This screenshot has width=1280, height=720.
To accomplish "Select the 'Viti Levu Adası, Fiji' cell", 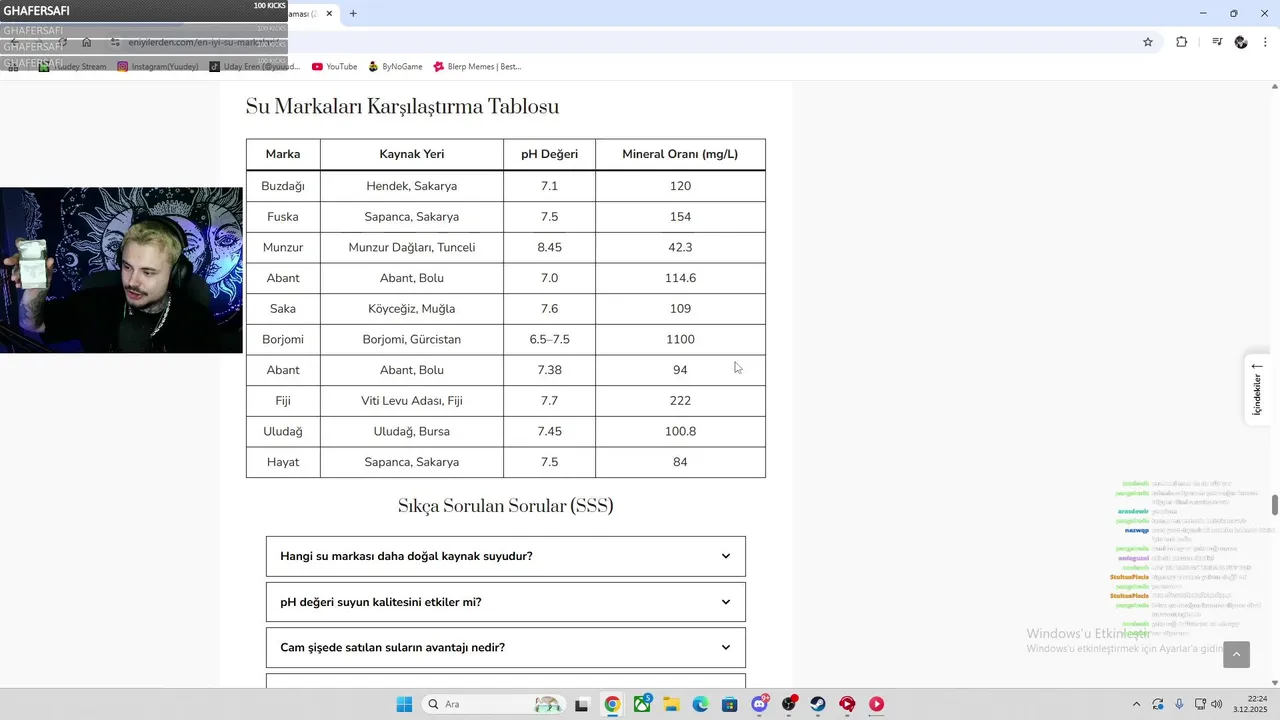I will point(412,401).
